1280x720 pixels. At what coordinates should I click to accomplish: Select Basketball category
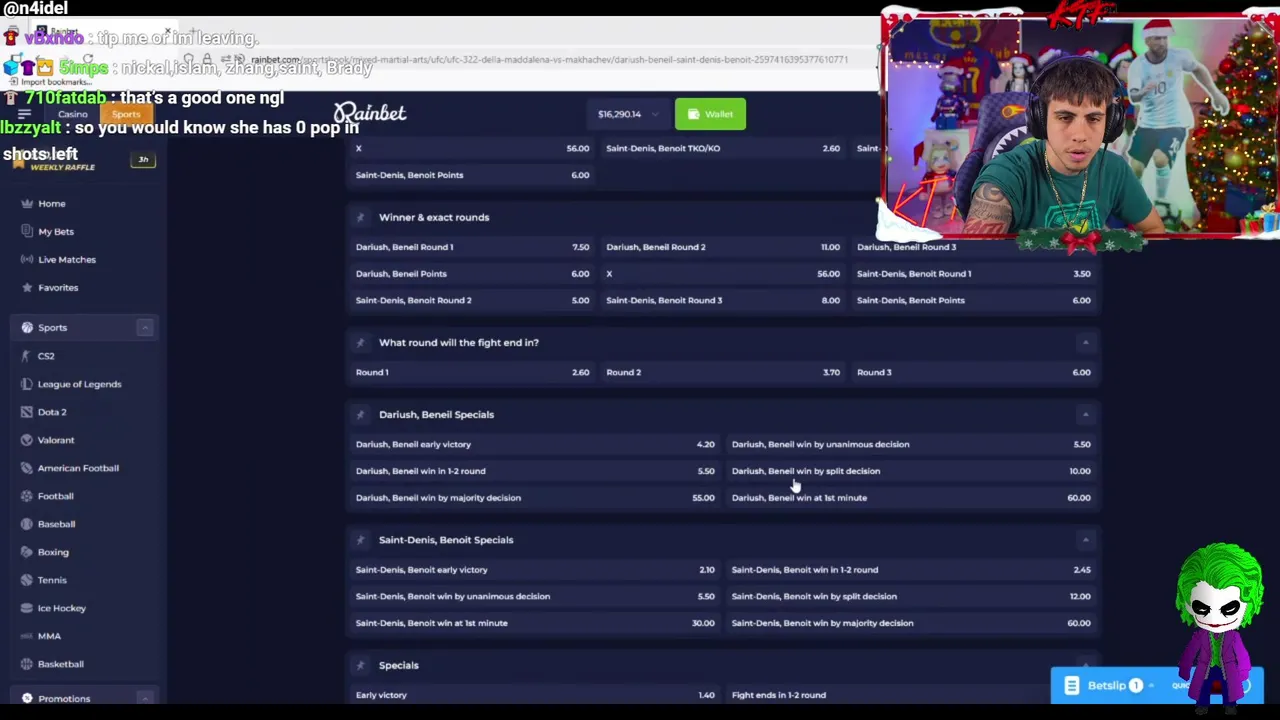(x=60, y=664)
